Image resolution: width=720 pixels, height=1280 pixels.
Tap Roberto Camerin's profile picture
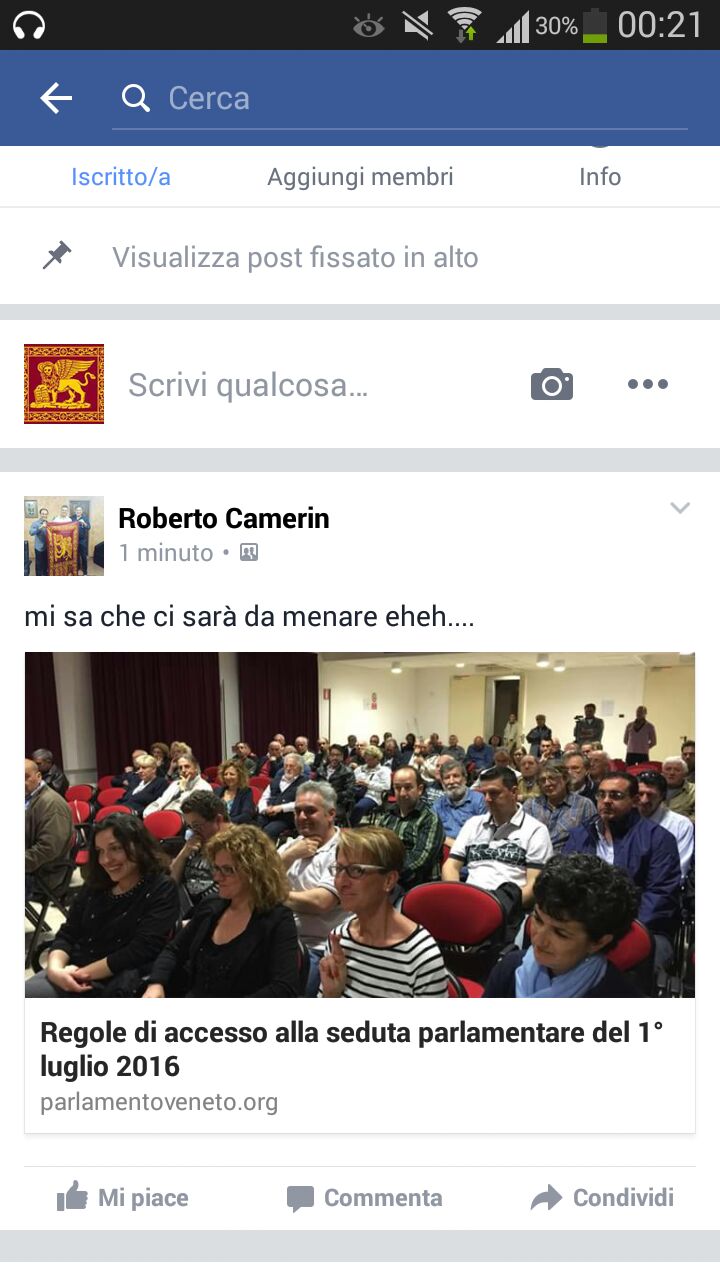64,536
